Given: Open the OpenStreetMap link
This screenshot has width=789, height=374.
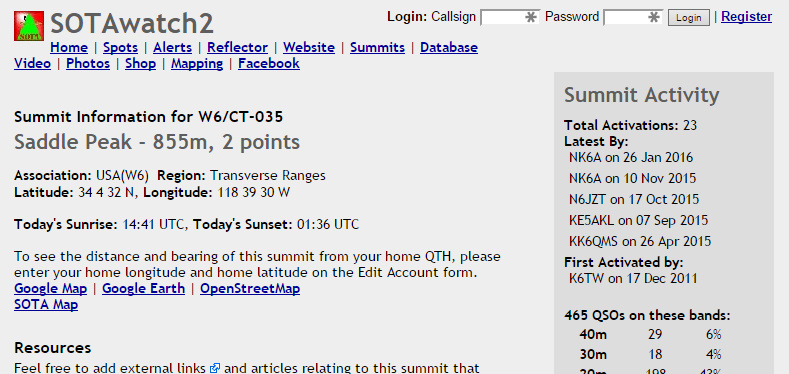Looking at the screenshot, I should [x=250, y=288].
